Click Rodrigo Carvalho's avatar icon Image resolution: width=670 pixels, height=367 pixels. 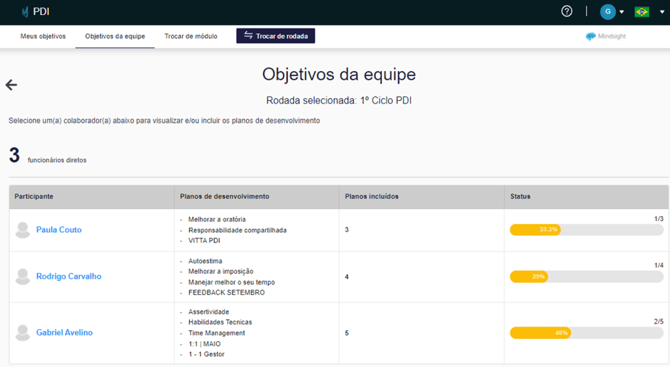23,276
